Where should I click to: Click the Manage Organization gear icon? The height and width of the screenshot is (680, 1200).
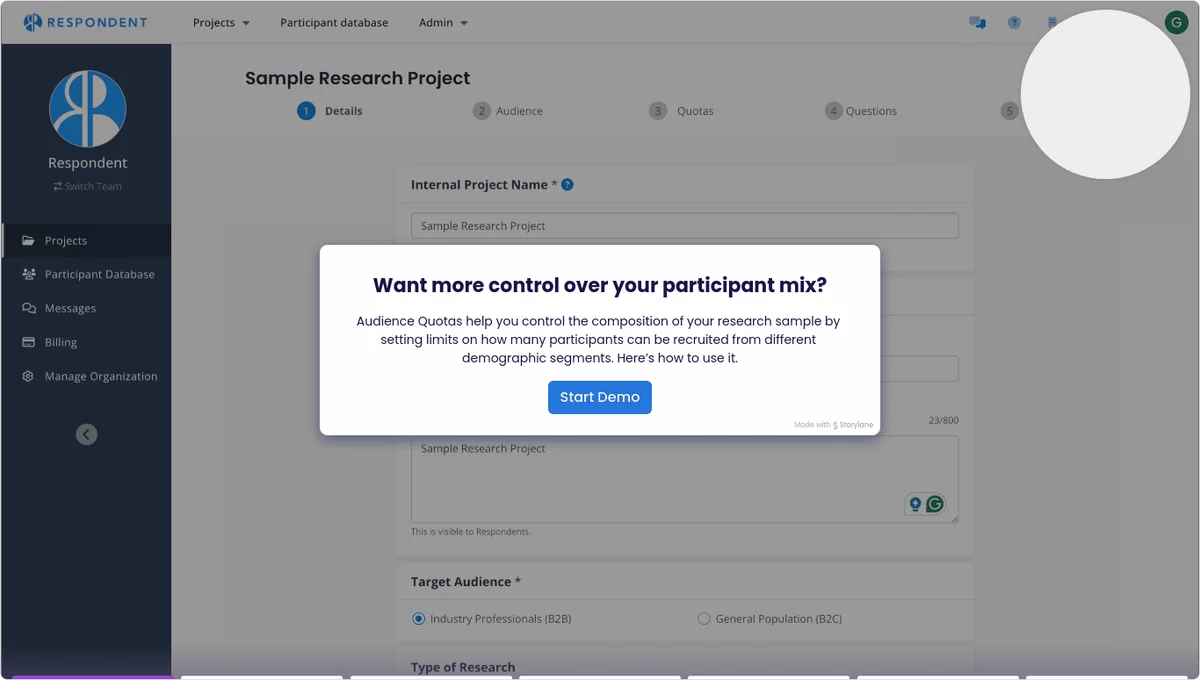coord(28,376)
